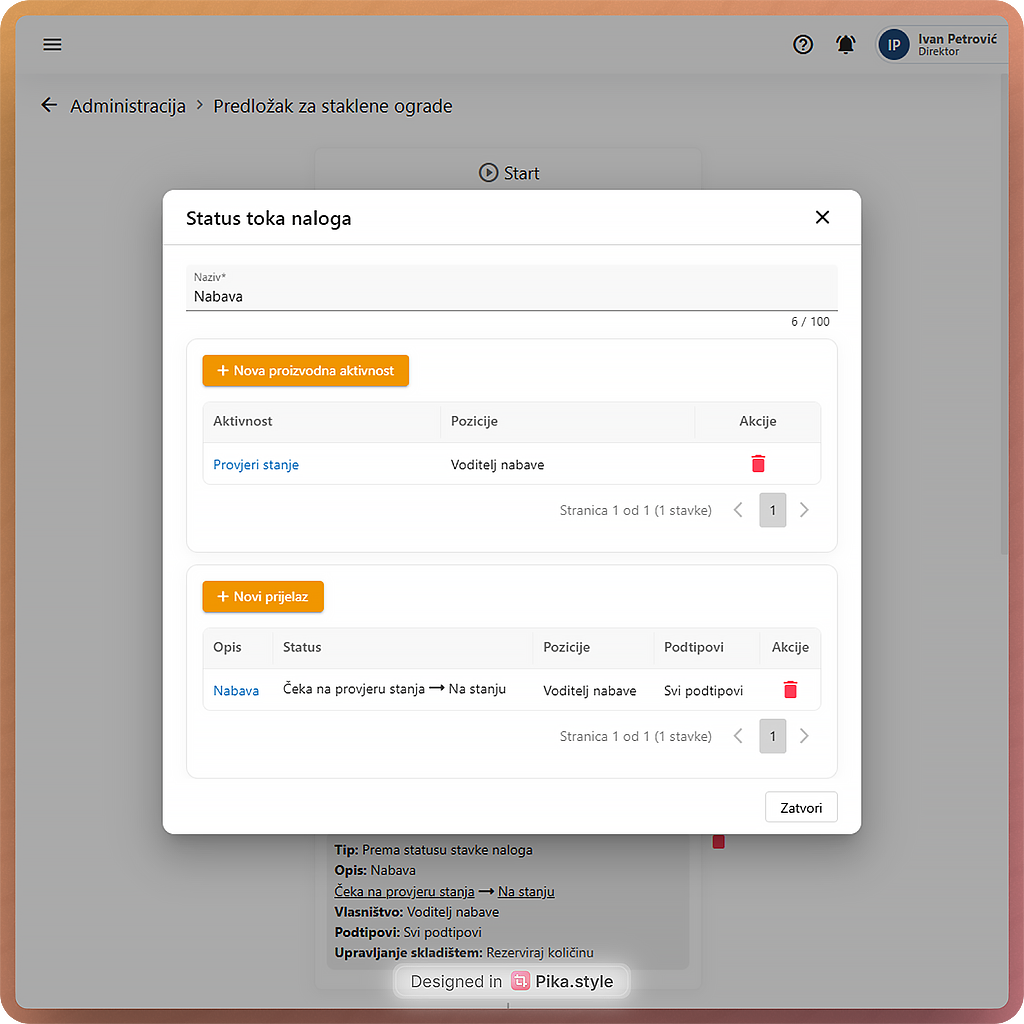Click the back arrow beside Administracija
The height and width of the screenshot is (1024, 1024).
click(x=49, y=105)
